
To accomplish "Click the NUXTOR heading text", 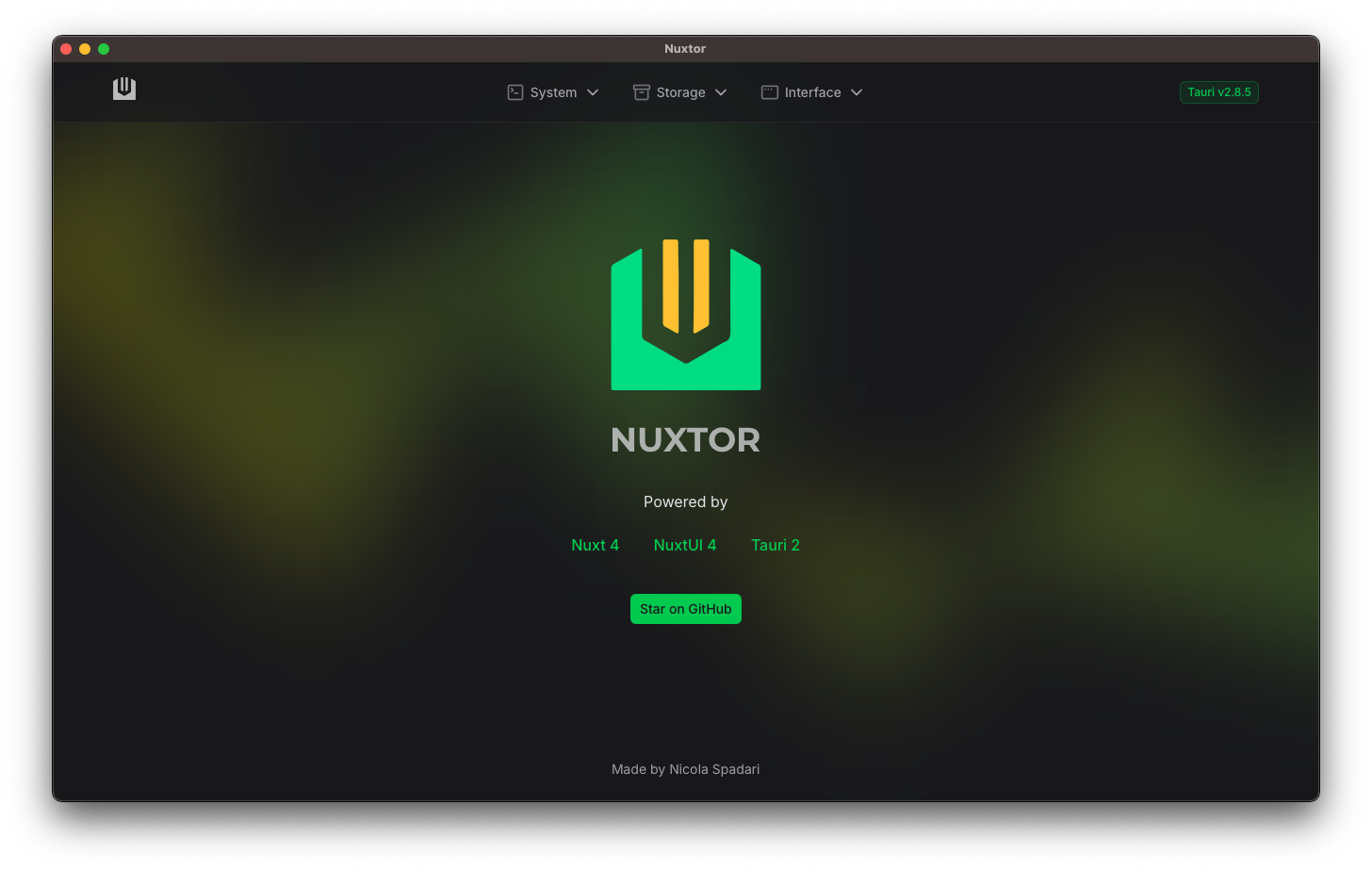I will tap(686, 440).
